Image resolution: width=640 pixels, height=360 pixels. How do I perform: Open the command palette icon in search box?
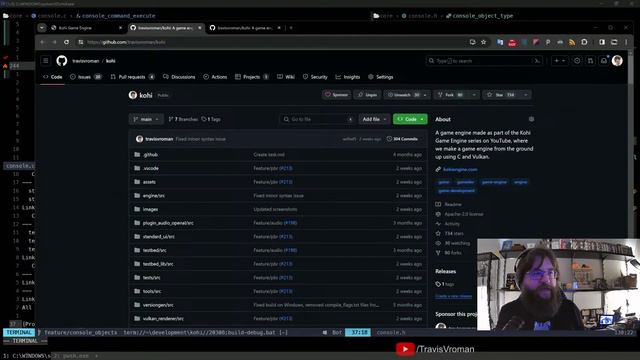(537, 61)
